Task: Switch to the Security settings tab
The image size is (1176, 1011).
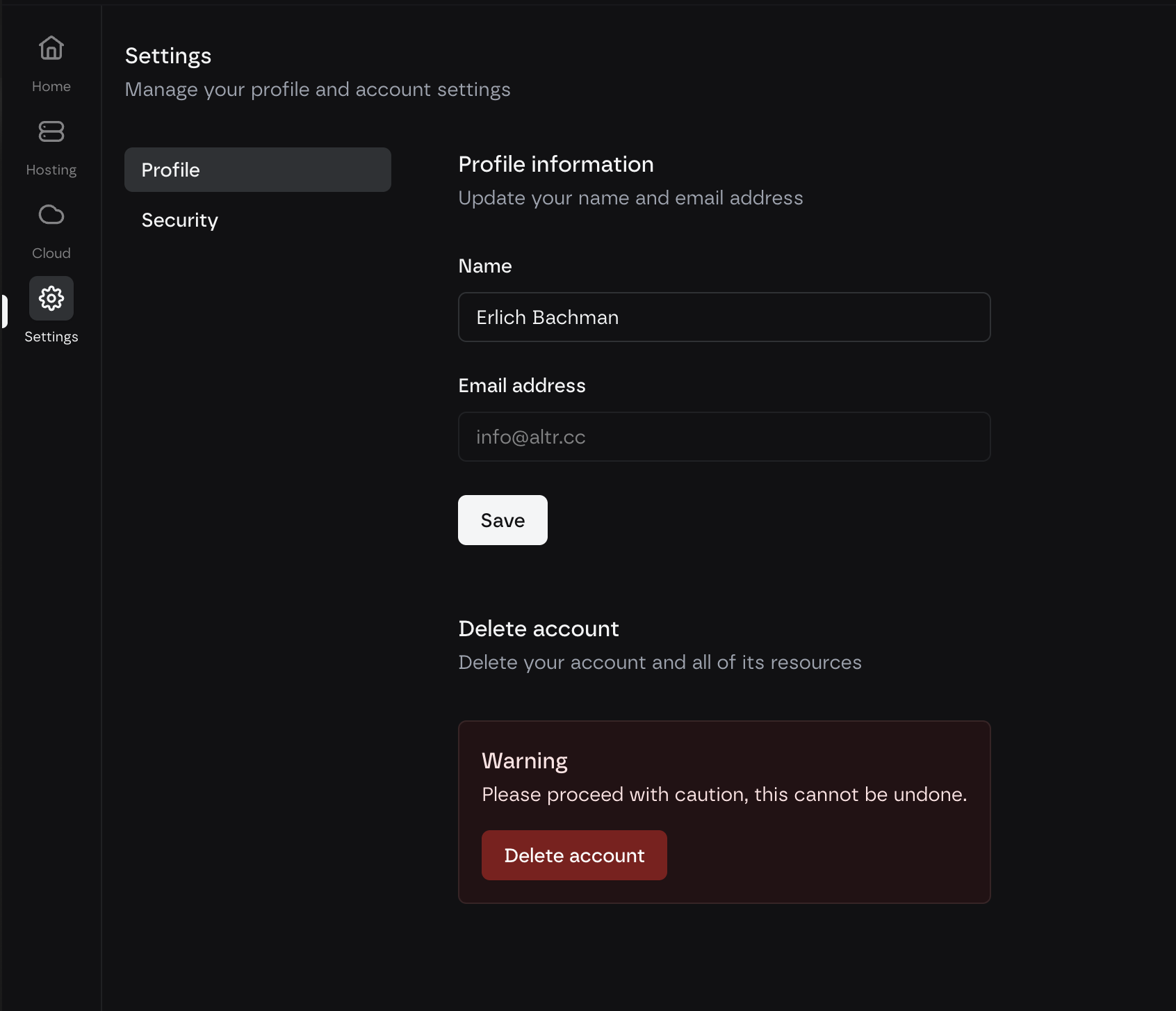Action: click(x=258, y=220)
